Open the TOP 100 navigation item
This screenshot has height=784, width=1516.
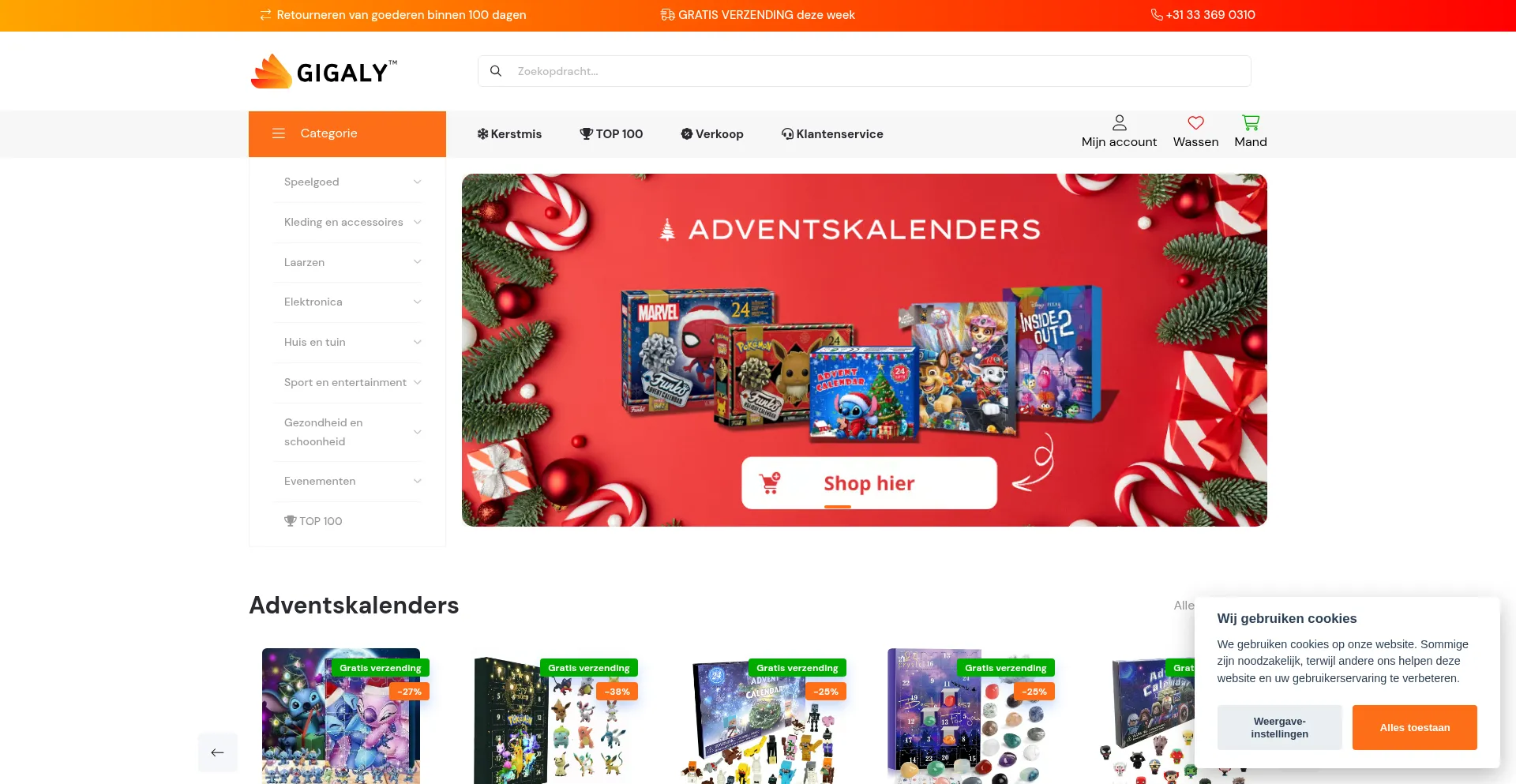pos(611,134)
